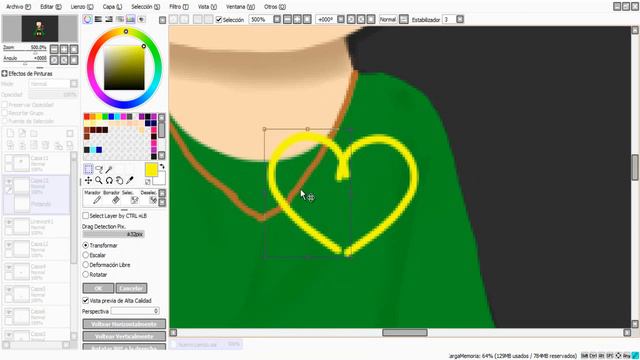Viewport: 640px width, 360px height.
Task: Choose the Escalar radio option
Action: [x=86, y=255]
